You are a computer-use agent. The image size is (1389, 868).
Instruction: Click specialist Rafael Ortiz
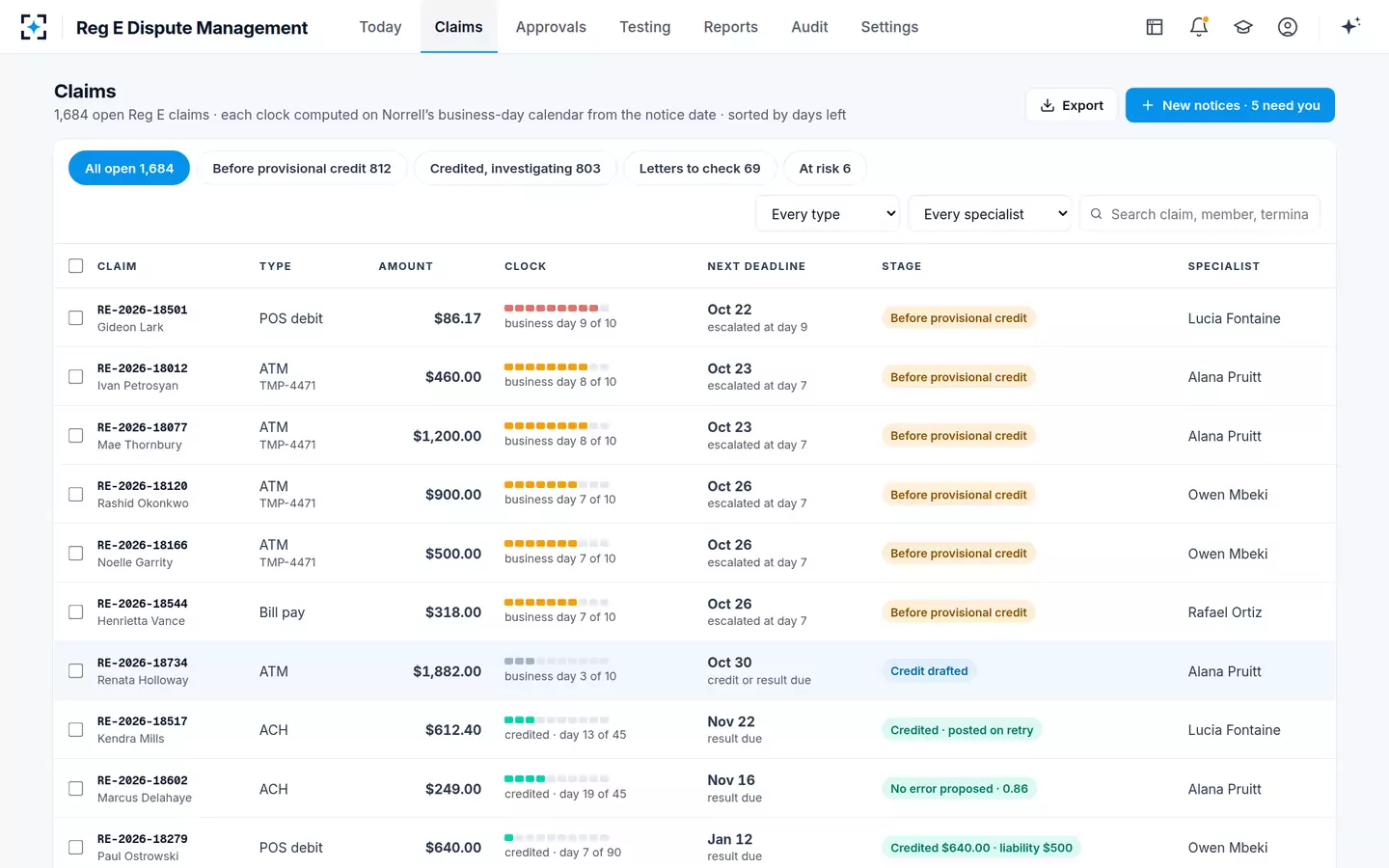(1225, 612)
